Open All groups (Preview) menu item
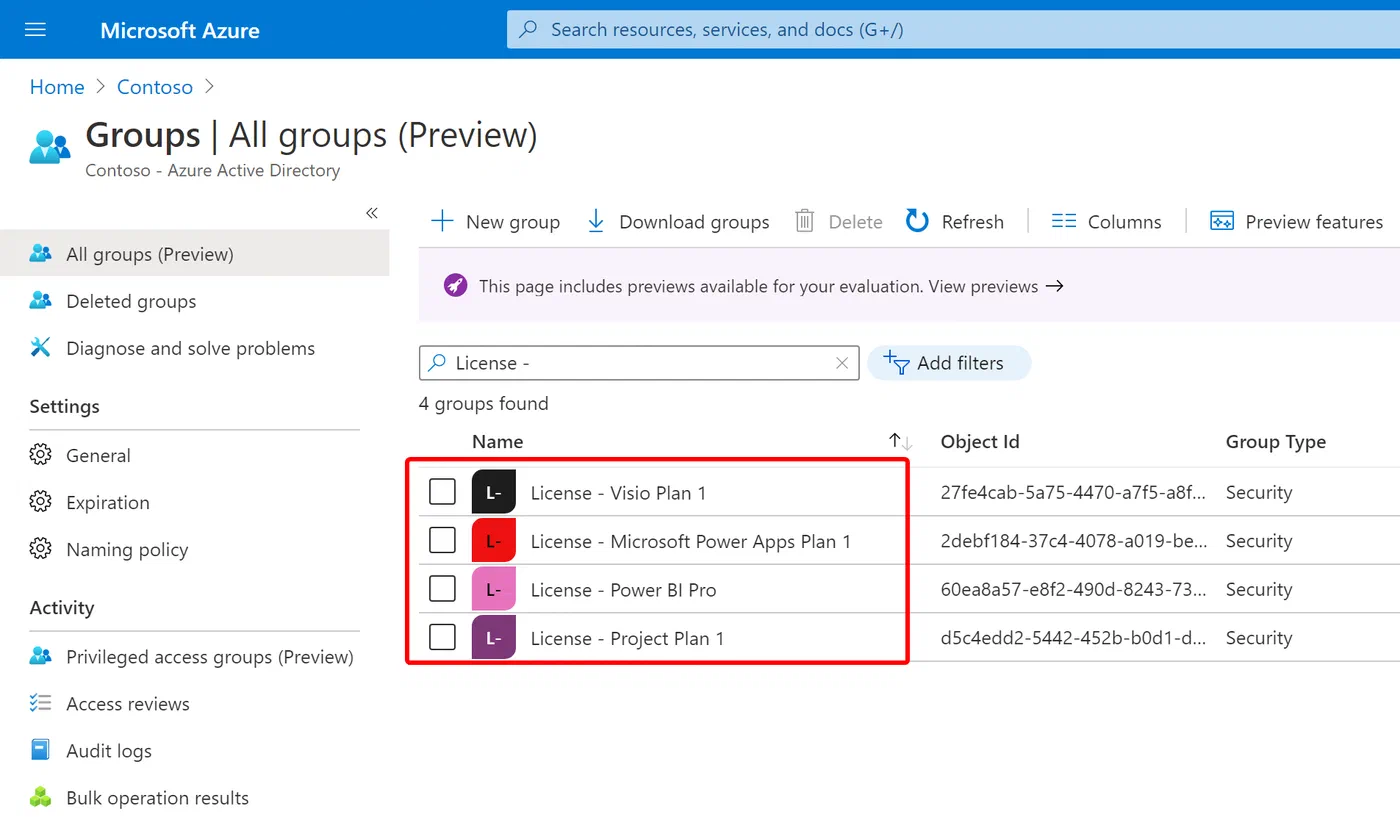This screenshot has width=1400, height=839. click(195, 254)
